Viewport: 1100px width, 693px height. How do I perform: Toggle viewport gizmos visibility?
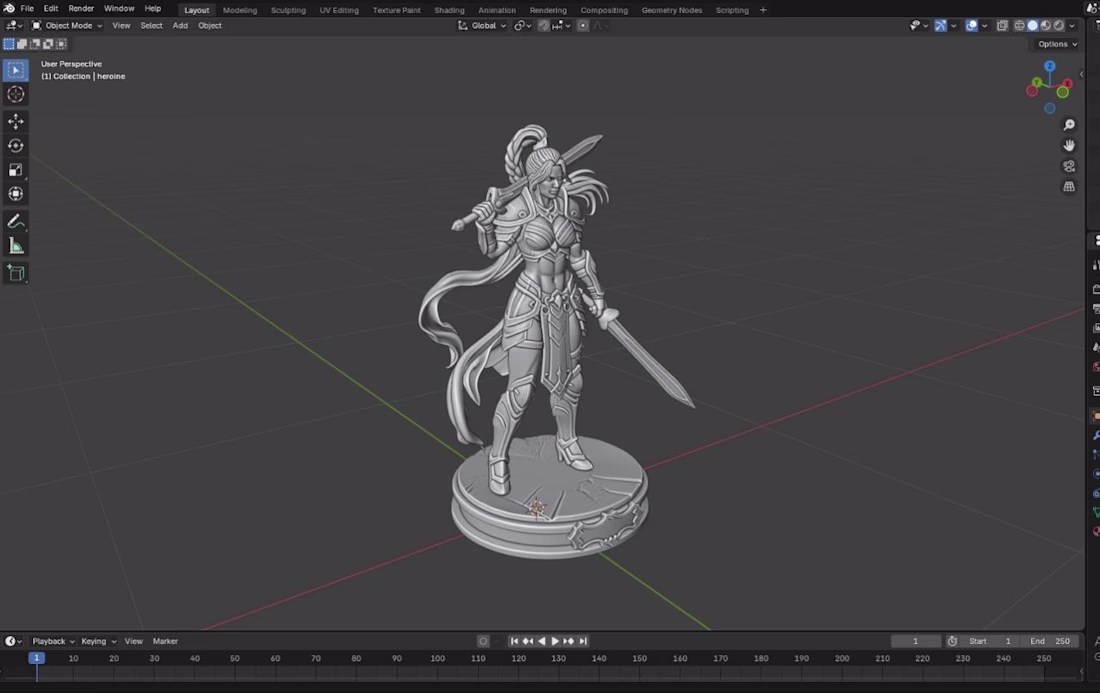tap(940, 26)
